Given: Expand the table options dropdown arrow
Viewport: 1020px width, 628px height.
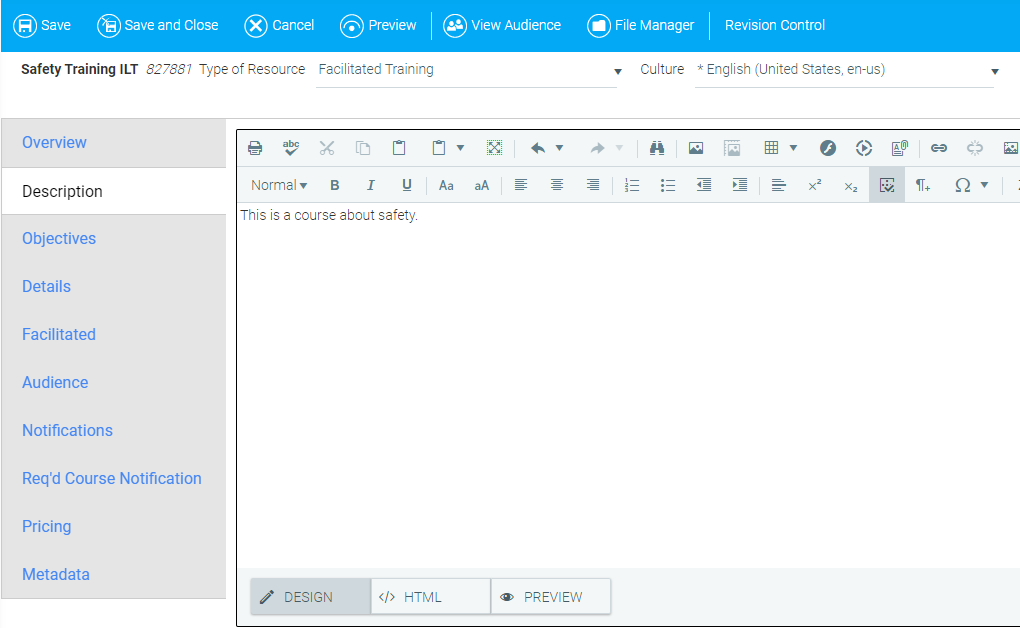Looking at the screenshot, I should click(794, 148).
